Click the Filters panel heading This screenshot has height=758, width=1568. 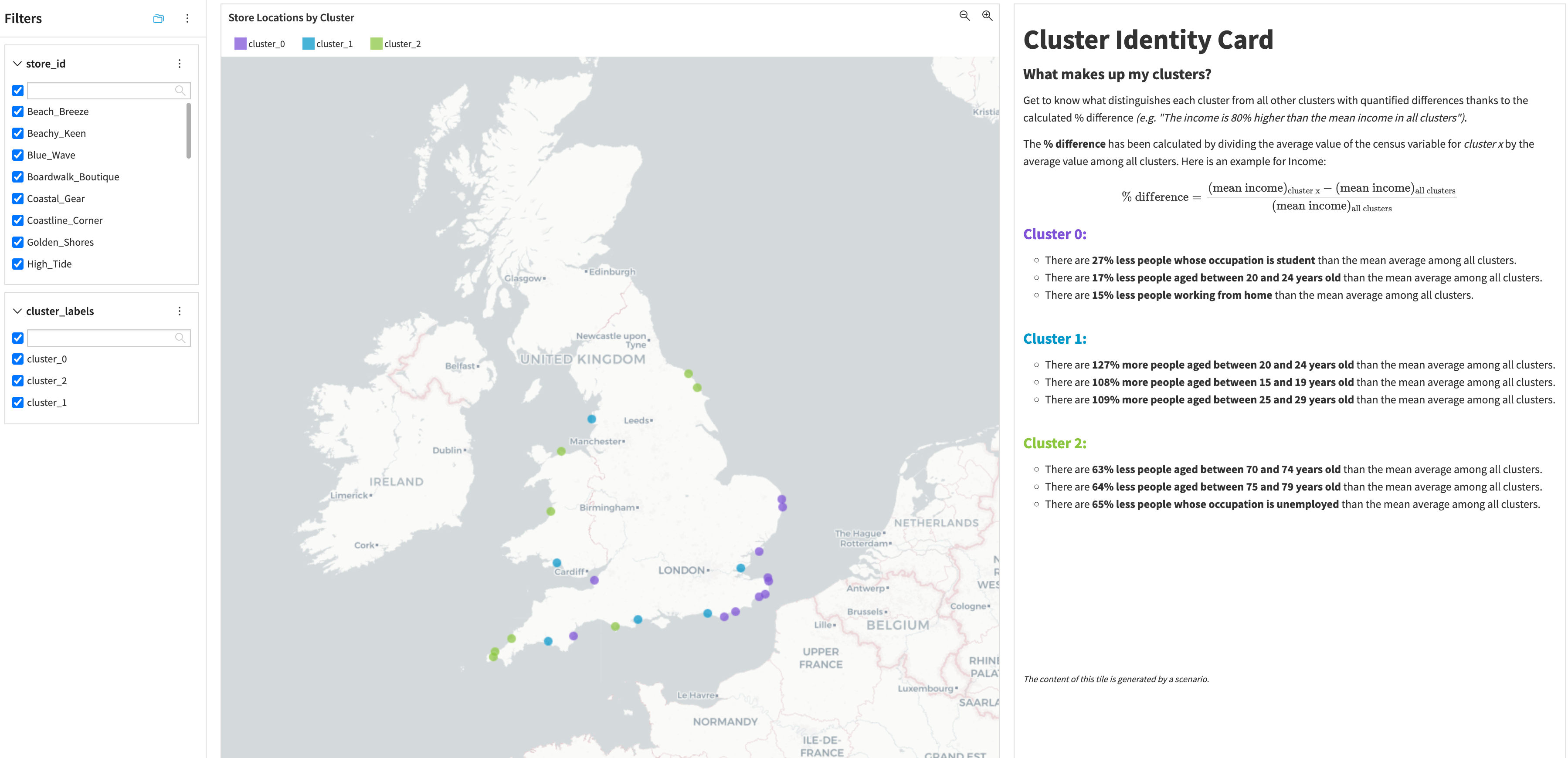click(23, 19)
